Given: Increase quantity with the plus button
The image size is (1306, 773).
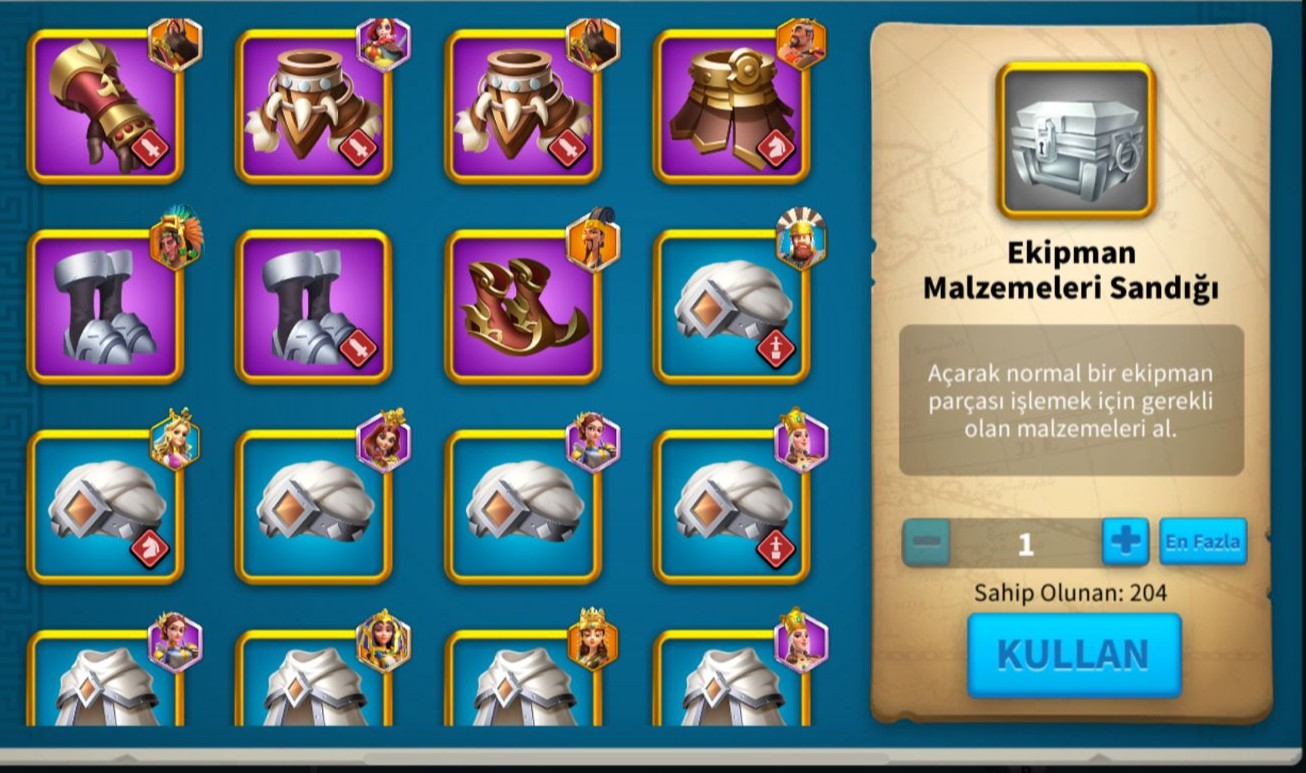Looking at the screenshot, I should tap(1126, 542).
